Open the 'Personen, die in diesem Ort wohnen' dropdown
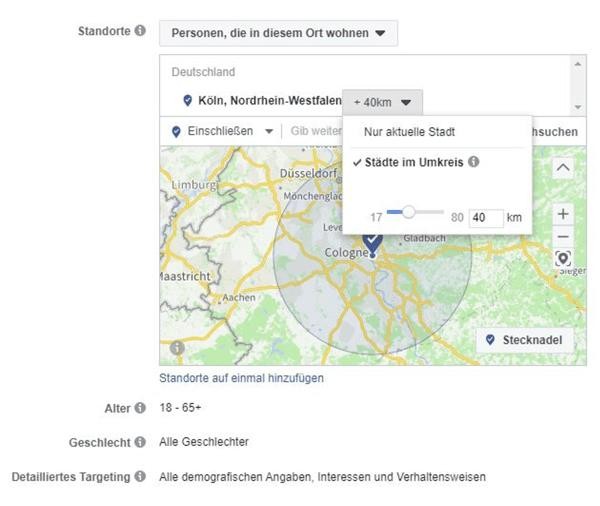Screen dimensions: 600x506 pos(278,33)
